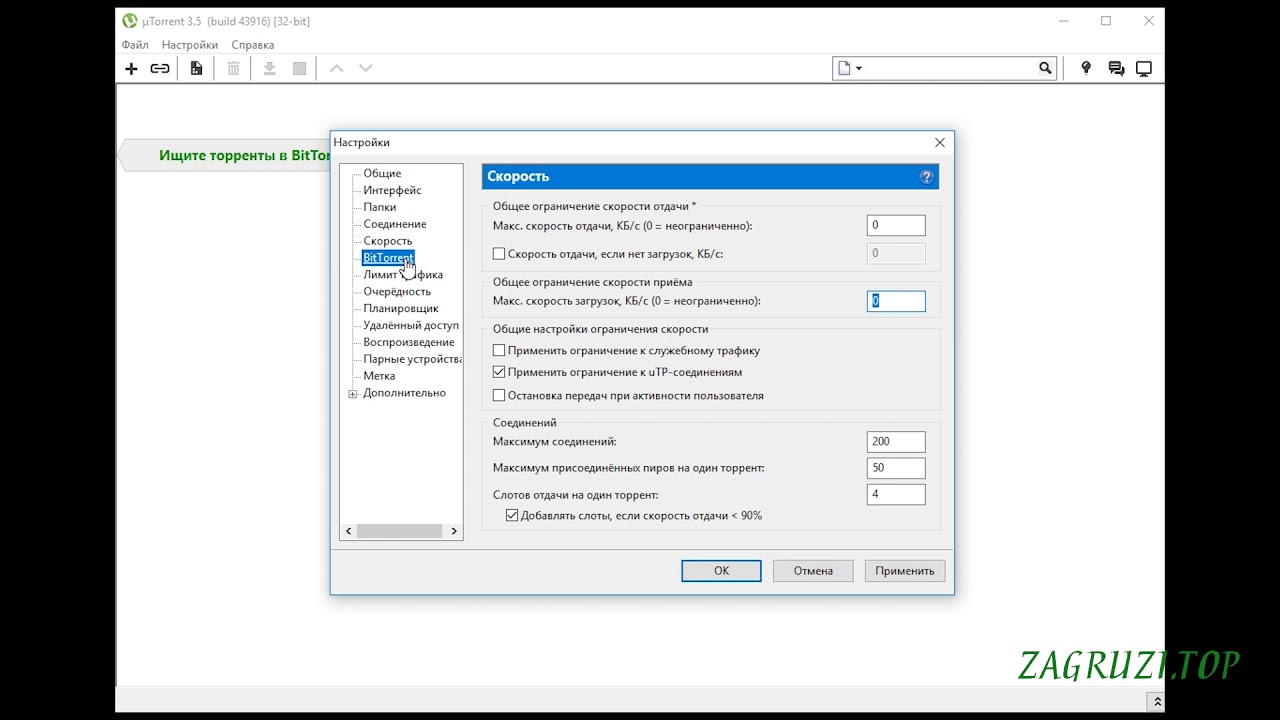Image resolution: width=1280 pixels, height=720 pixels.
Task: Open the Файл menu
Action: click(x=135, y=45)
